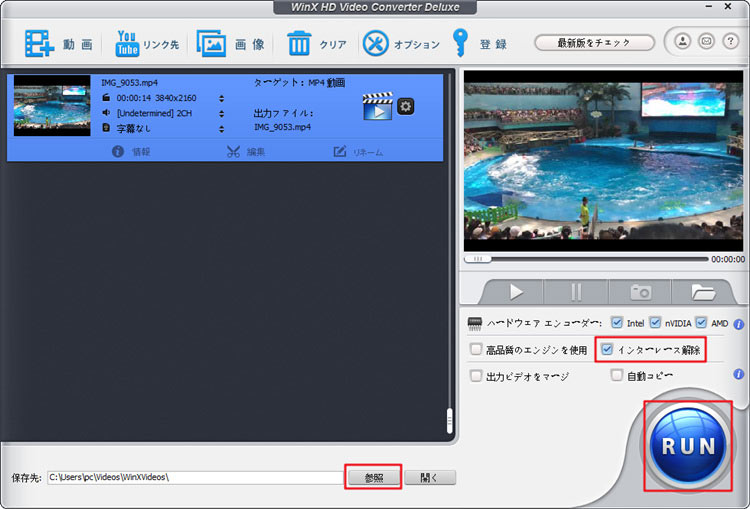Open the 編集 scissors editor
This screenshot has width=750, height=509.
tap(246, 152)
